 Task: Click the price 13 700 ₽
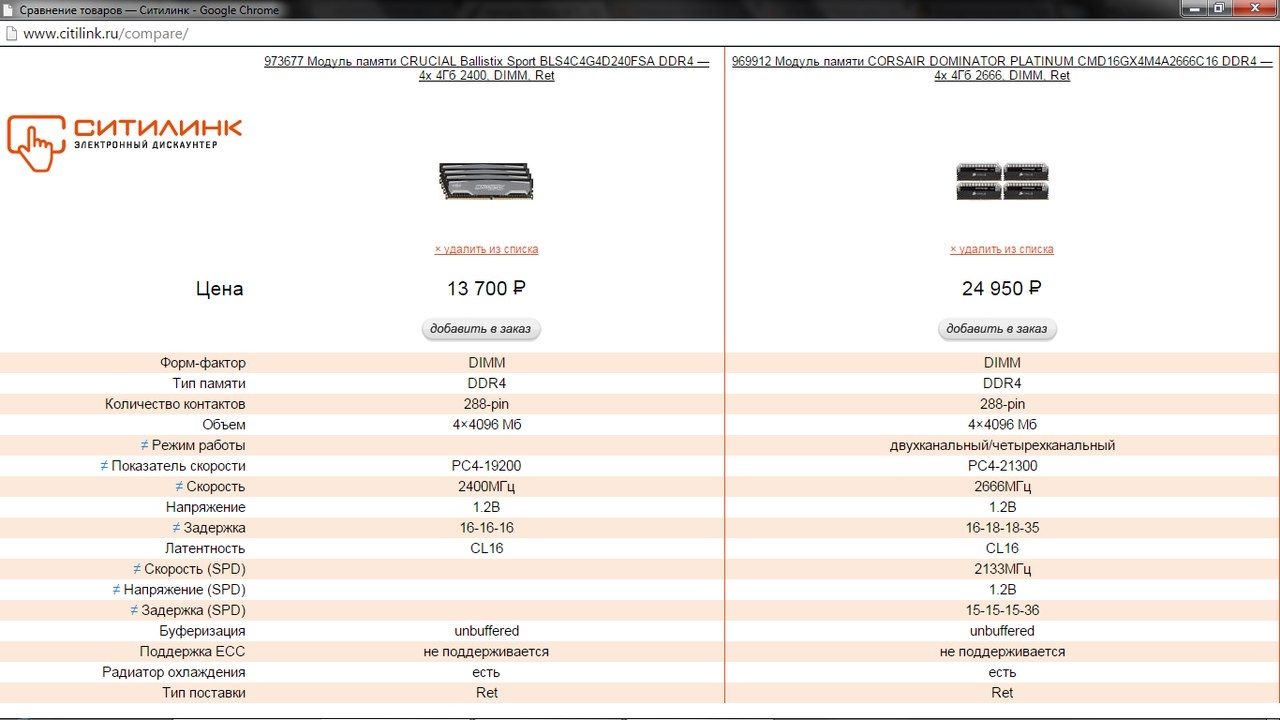pos(486,288)
